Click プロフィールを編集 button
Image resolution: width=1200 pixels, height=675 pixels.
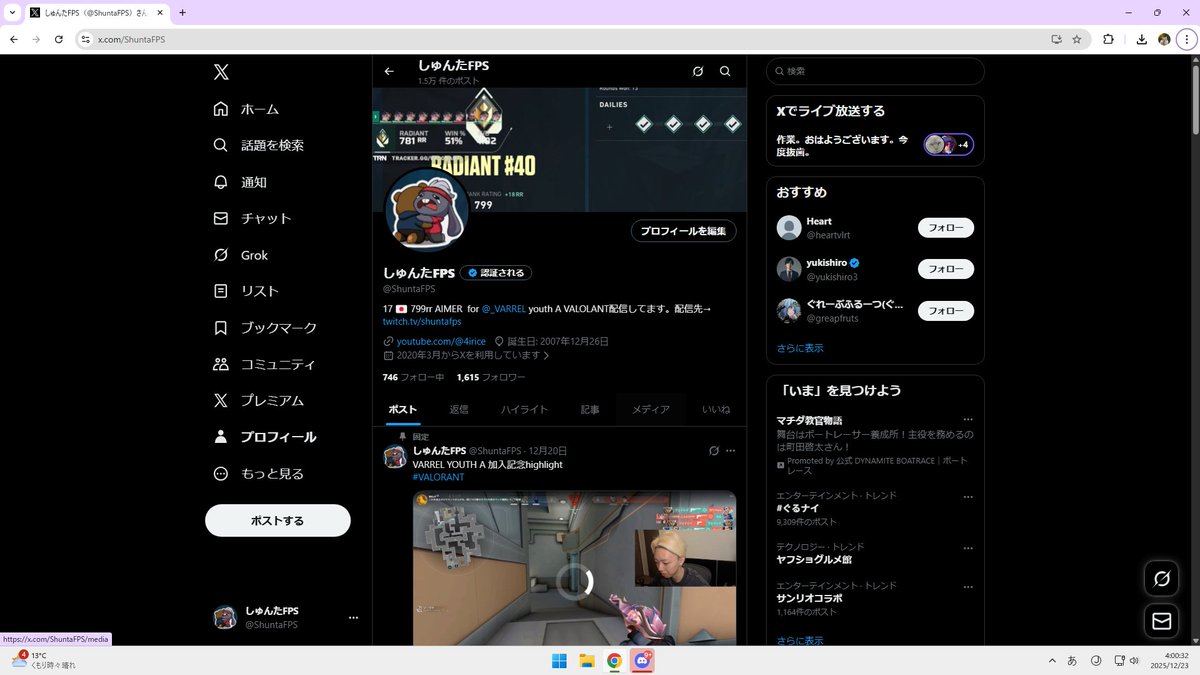pos(684,231)
